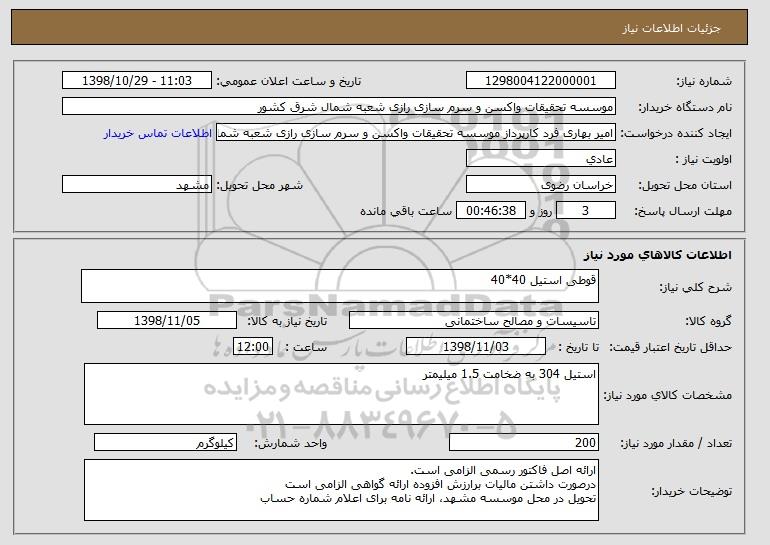Select the text ساعت باقی مانده

coord(406,212)
